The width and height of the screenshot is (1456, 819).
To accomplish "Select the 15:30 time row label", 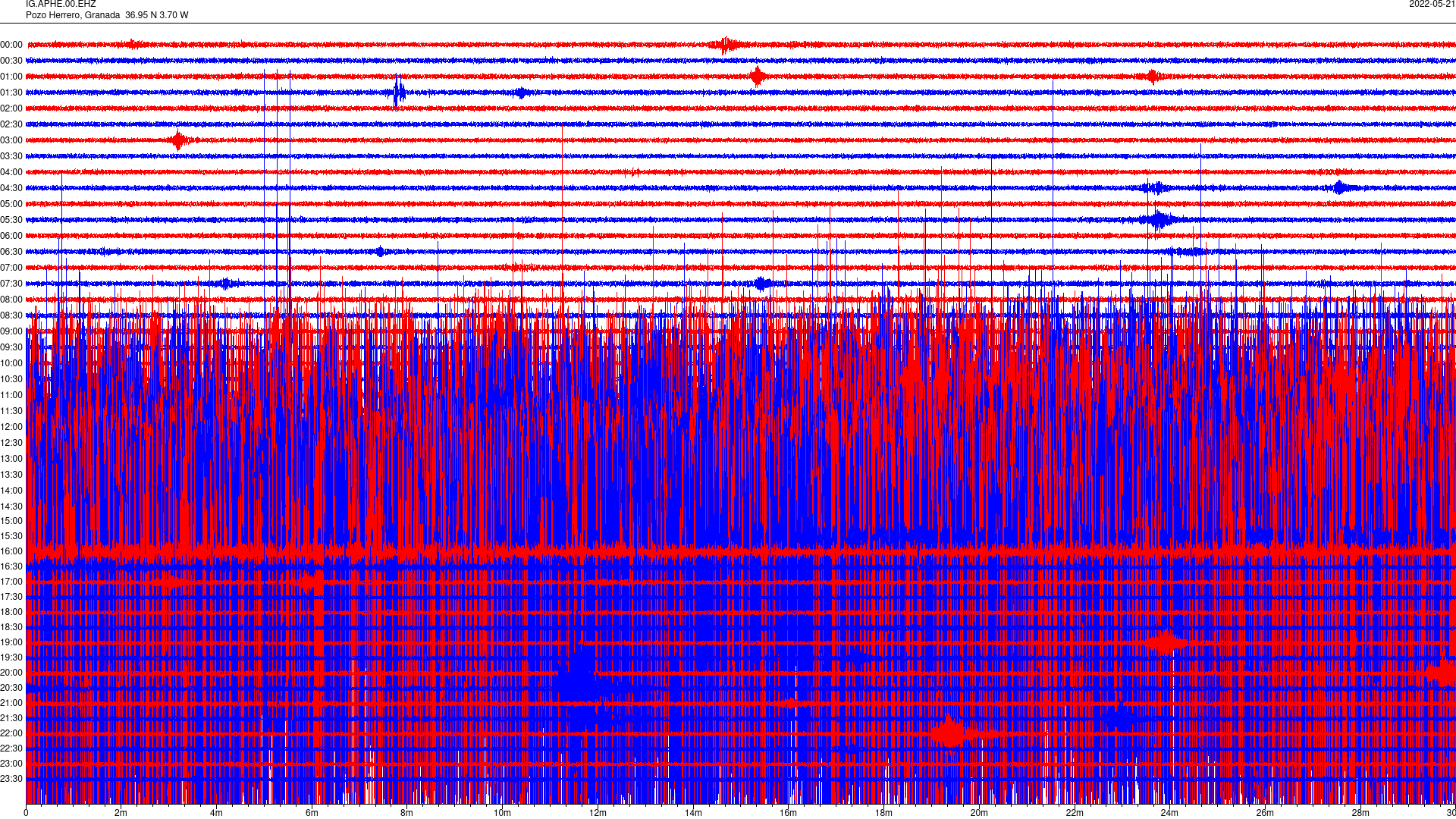I will pos(11,536).
